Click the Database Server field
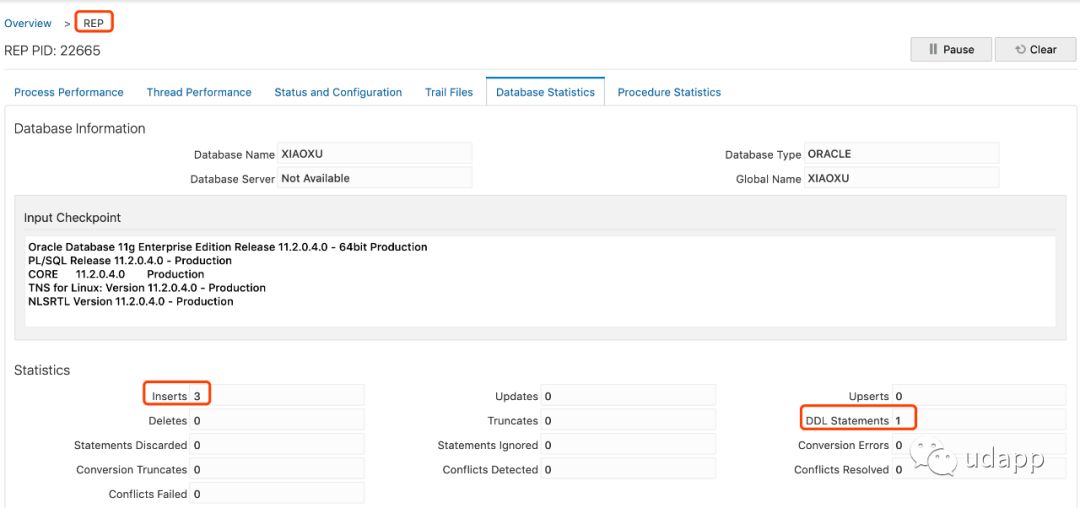1080x508 pixels. tap(374, 178)
